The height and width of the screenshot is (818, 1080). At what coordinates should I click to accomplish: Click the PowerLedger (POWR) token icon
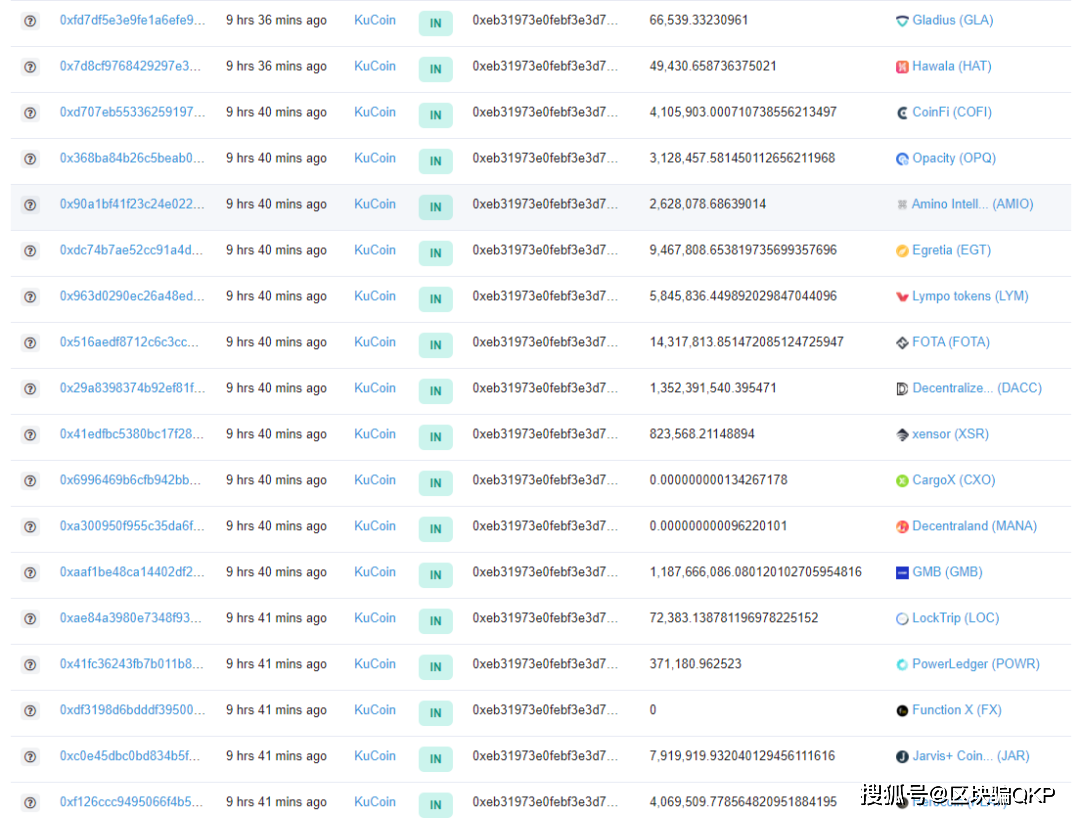[902, 664]
